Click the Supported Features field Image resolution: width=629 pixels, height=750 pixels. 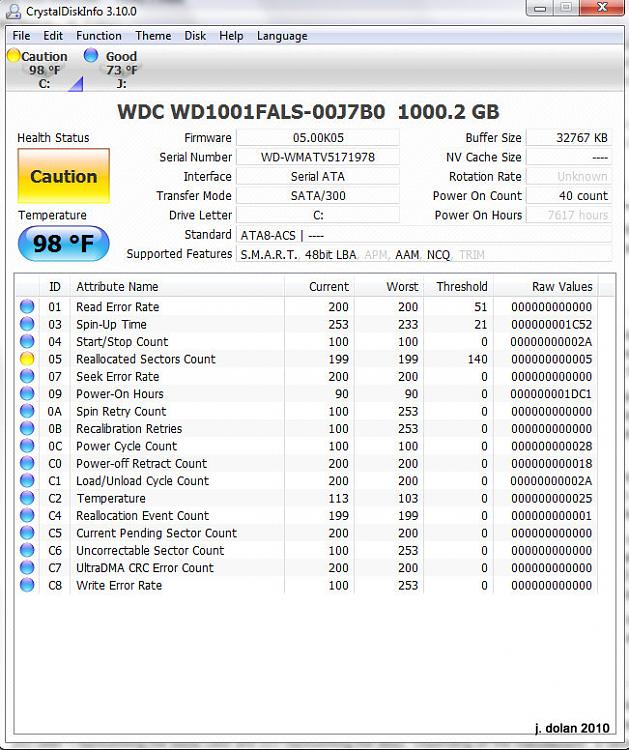coord(424,254)
